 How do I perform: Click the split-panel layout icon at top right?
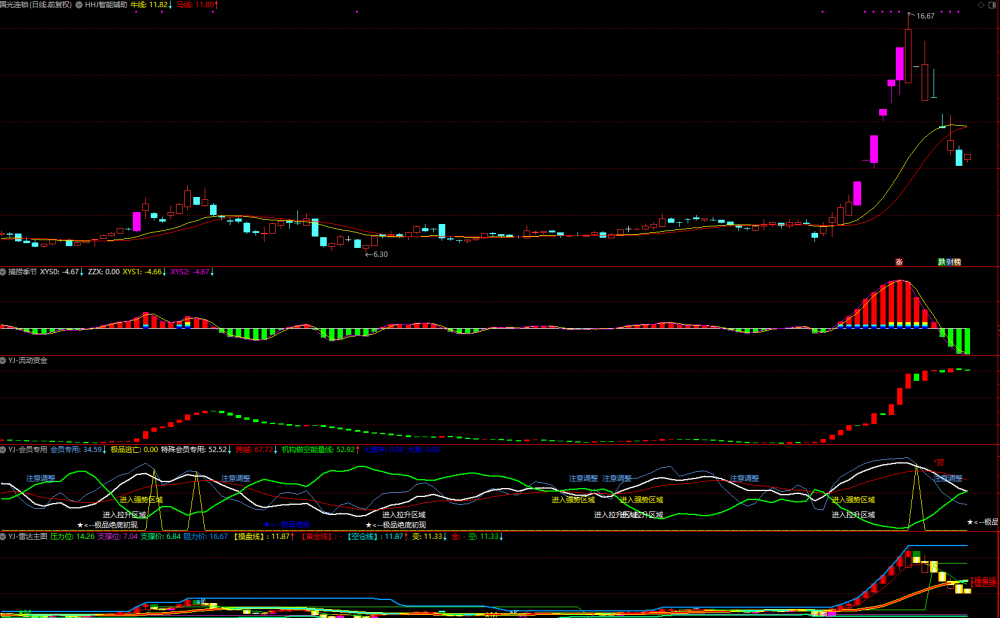[x=992, y=4]
